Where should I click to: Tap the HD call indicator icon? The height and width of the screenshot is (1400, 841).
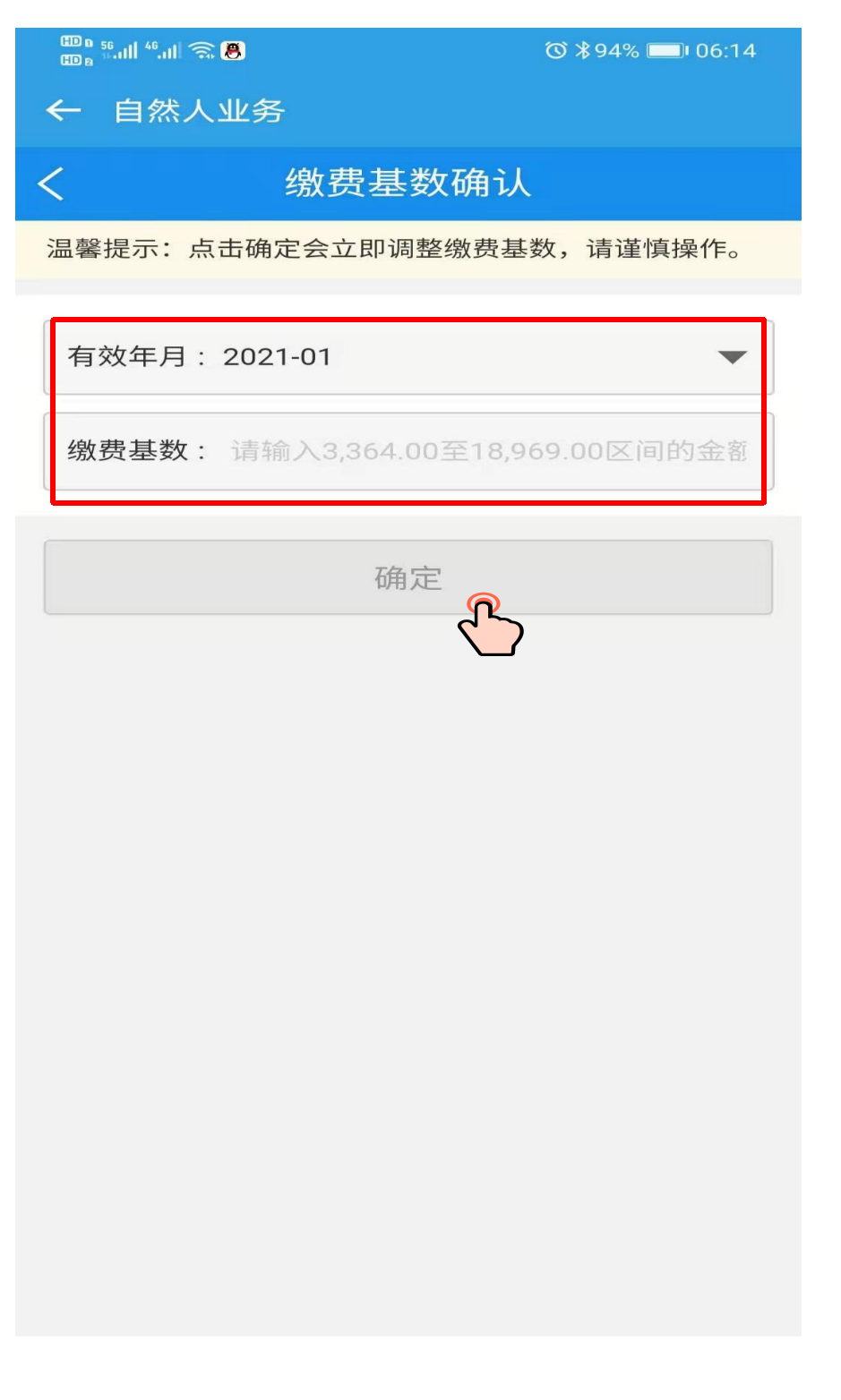pyautogui.click(x=77, y=51)
